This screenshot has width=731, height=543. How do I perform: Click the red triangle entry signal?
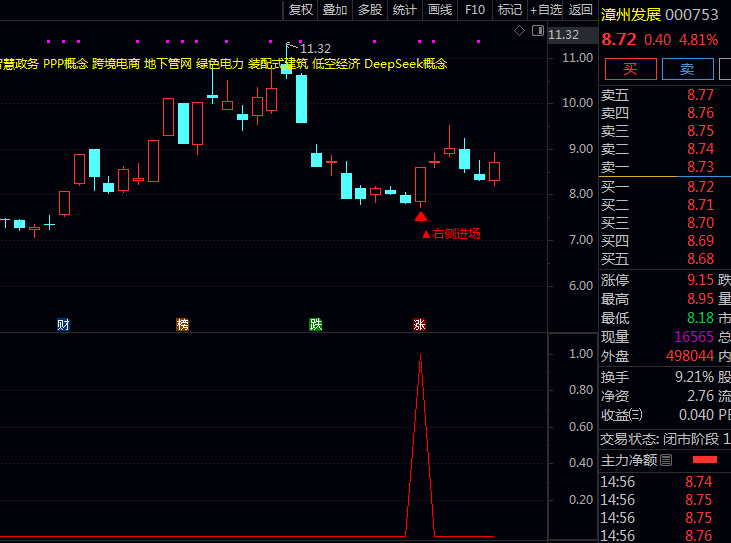(421, 217)
